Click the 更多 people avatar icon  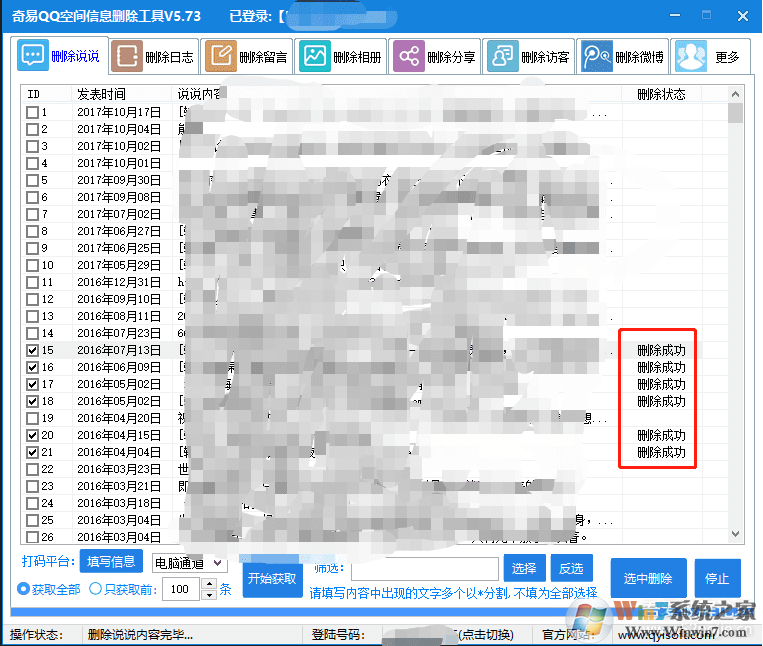tap(691, 56)
